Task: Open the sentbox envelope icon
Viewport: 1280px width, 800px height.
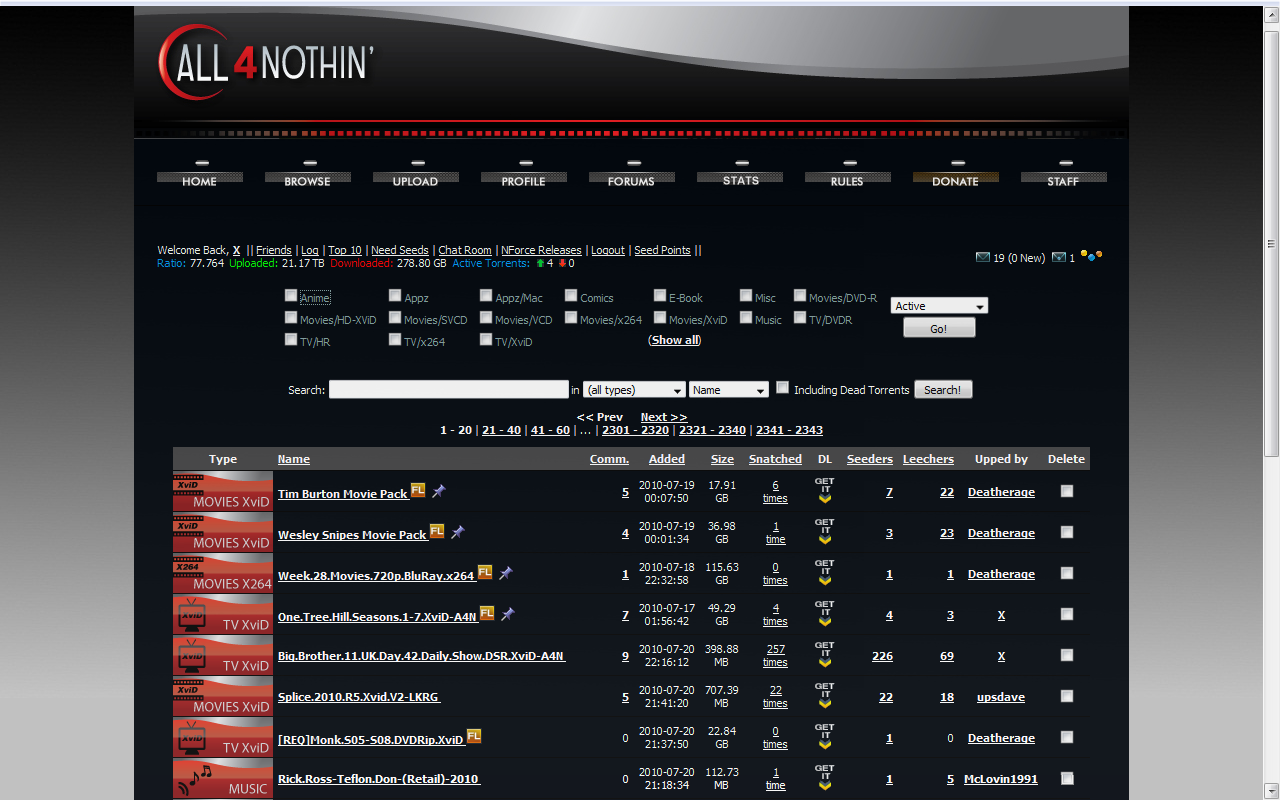Action: click(1059, 257)
